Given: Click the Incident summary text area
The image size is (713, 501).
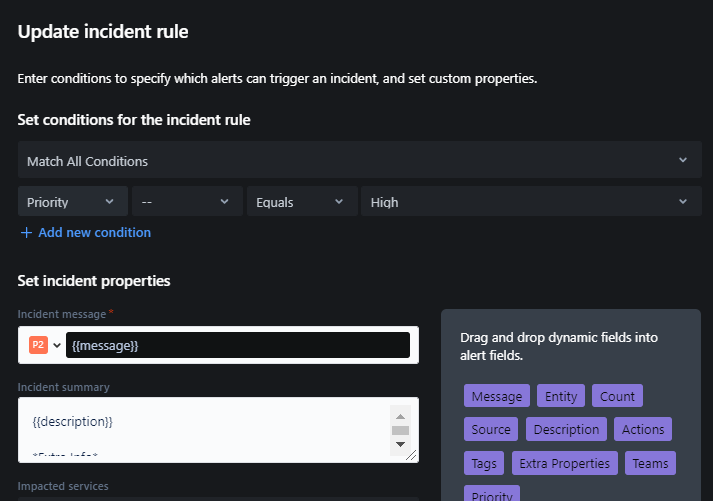Looking at the screenshot, I should click(x=218, y=430).
